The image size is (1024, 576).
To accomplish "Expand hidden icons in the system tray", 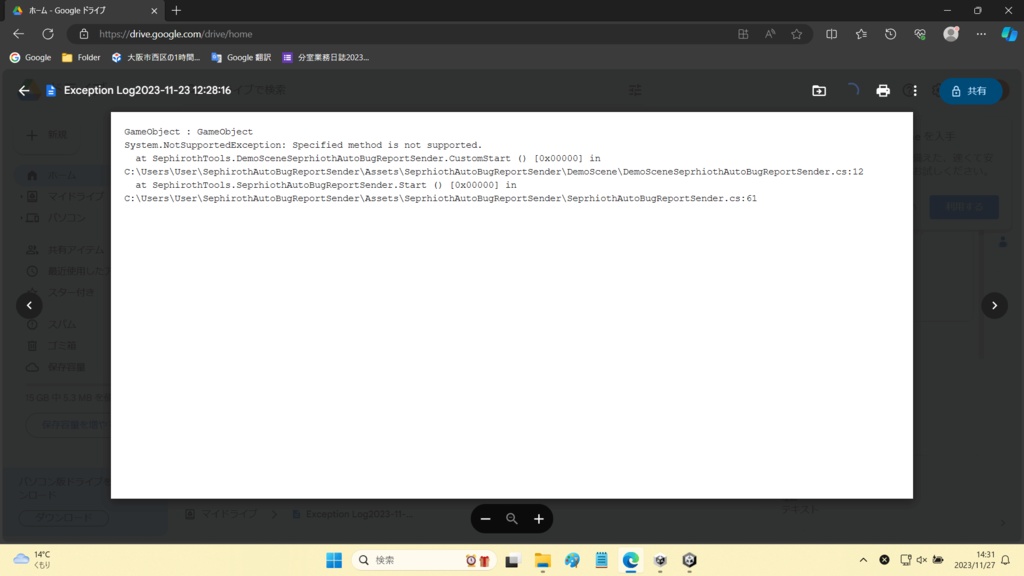I will (x=862, y=560).
